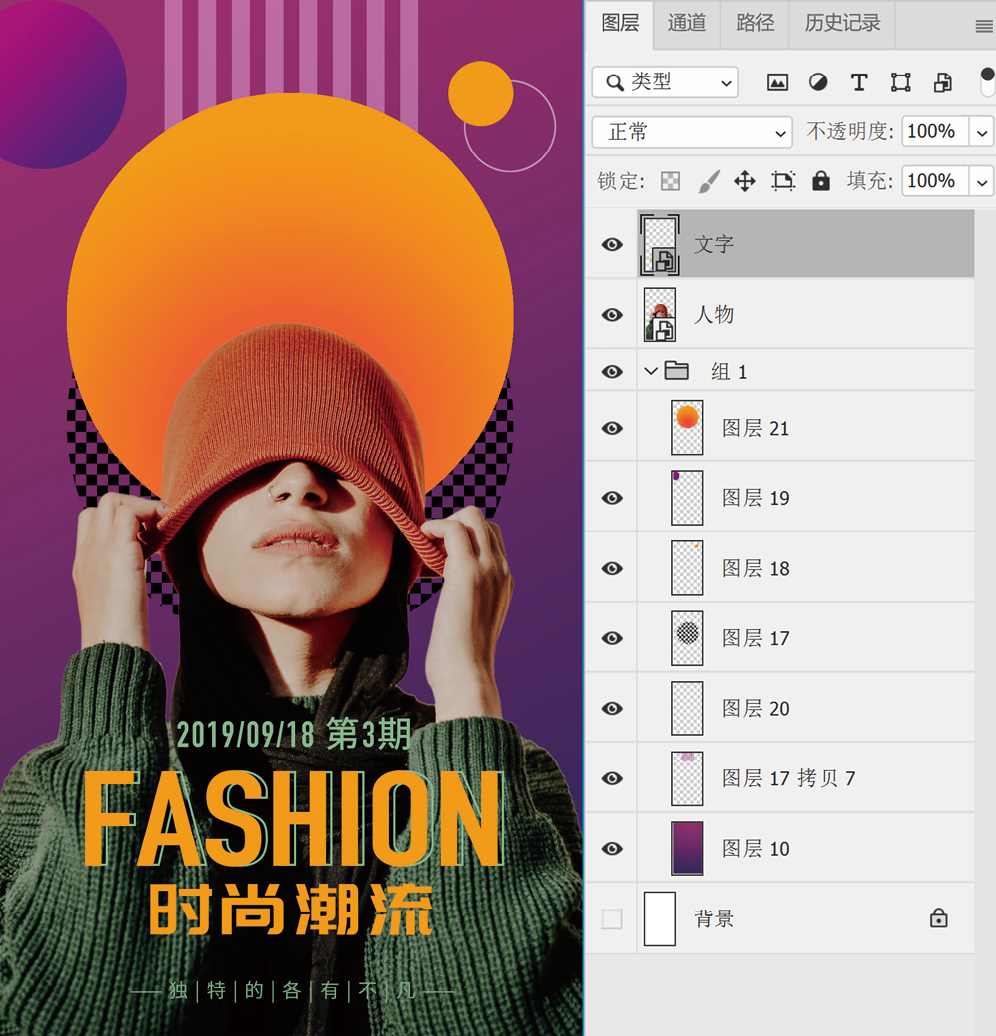Lock transparent pixels checkerboard icon

point(670,181)
